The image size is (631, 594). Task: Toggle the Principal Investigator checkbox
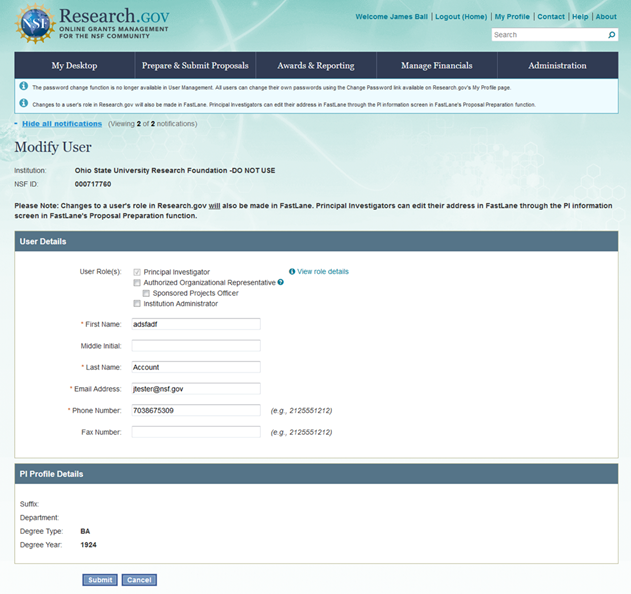pos(137,272)
